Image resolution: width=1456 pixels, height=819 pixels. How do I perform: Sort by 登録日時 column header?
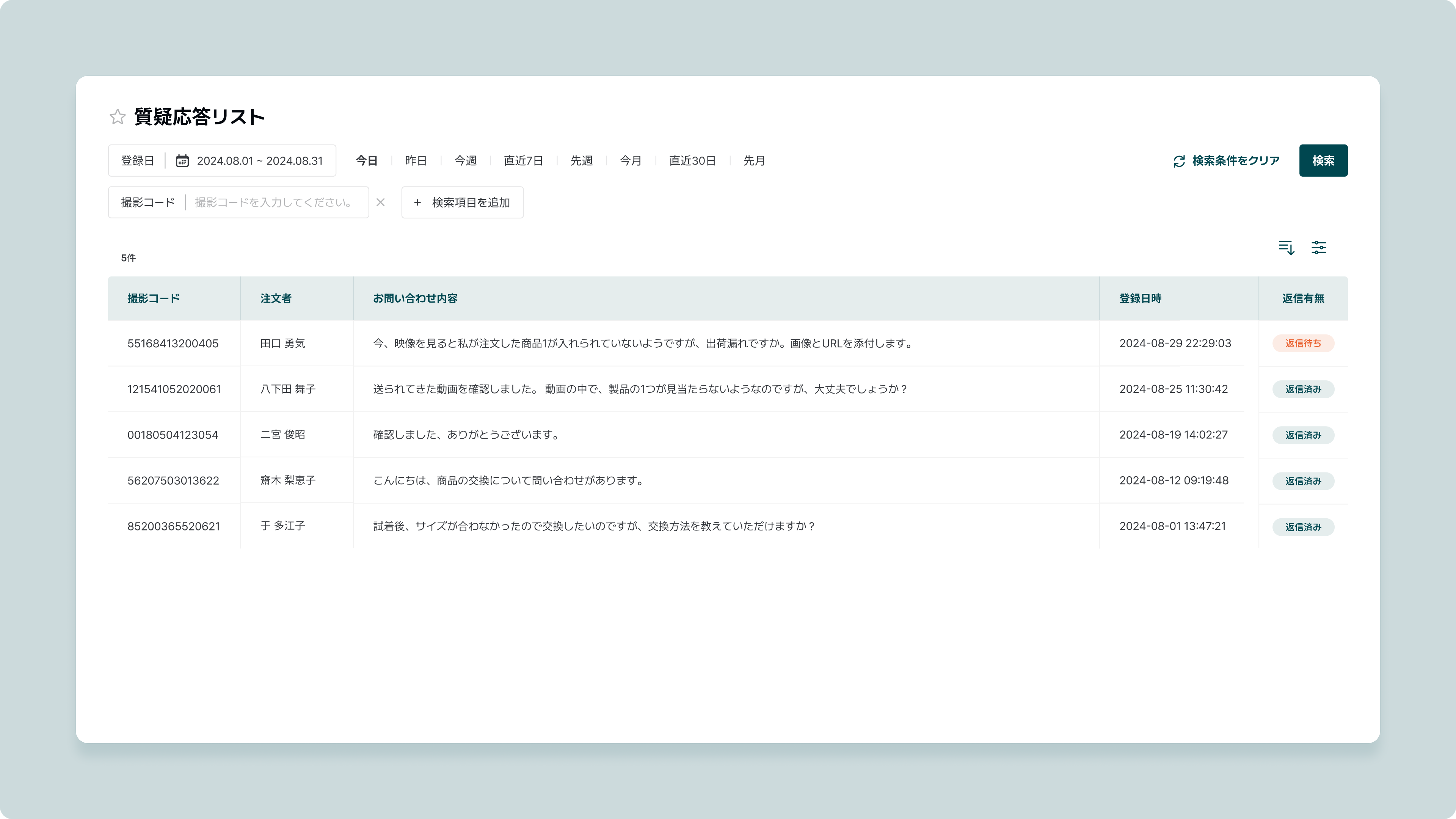(1140, 298)
